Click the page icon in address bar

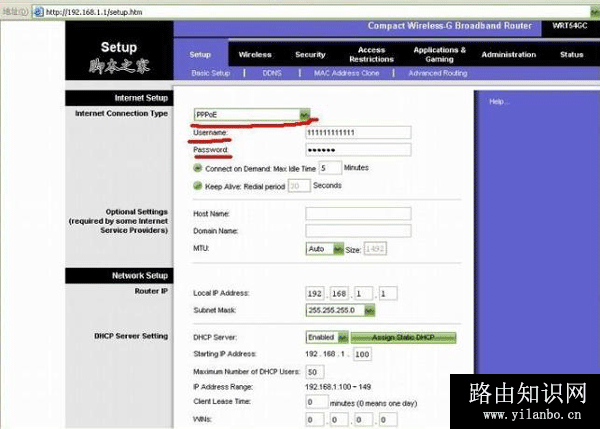coord(37,10)
